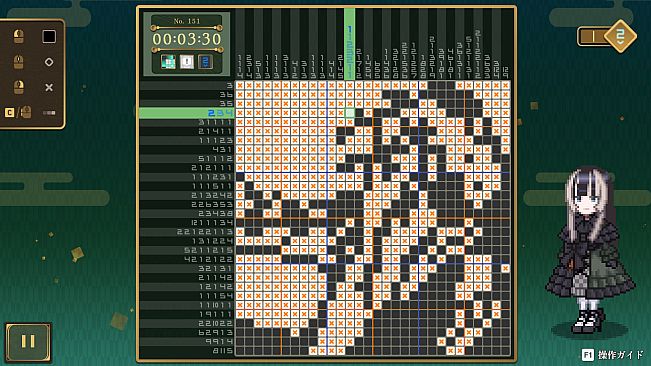Click the green highlighted column clue header
Image resolution: width=651 pixels, height=366 pixels.
350,44
